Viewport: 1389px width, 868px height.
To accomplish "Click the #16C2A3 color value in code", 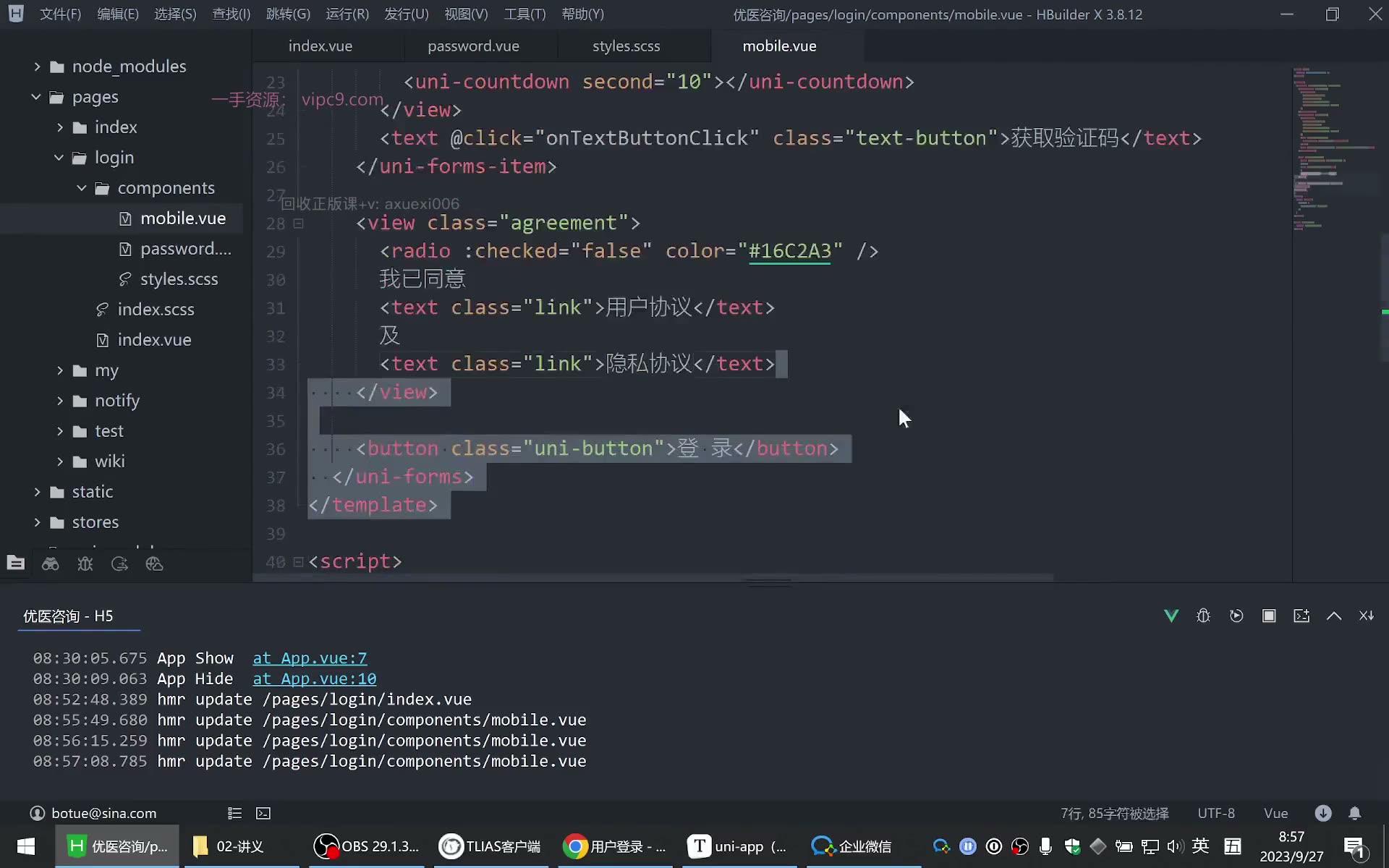I will (x=789, y=251).
